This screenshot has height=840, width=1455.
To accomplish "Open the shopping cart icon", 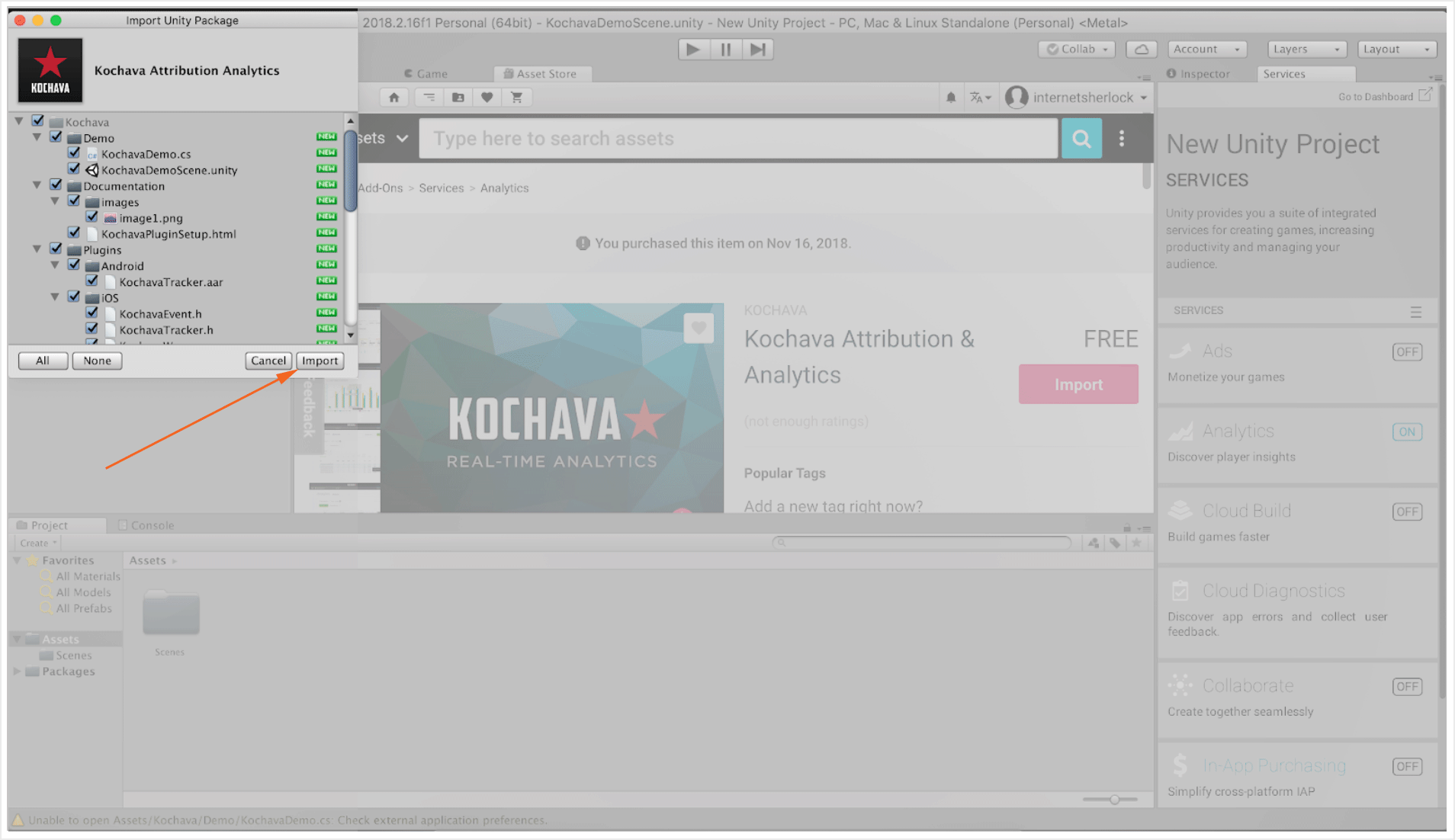I will tap(516, 98).
